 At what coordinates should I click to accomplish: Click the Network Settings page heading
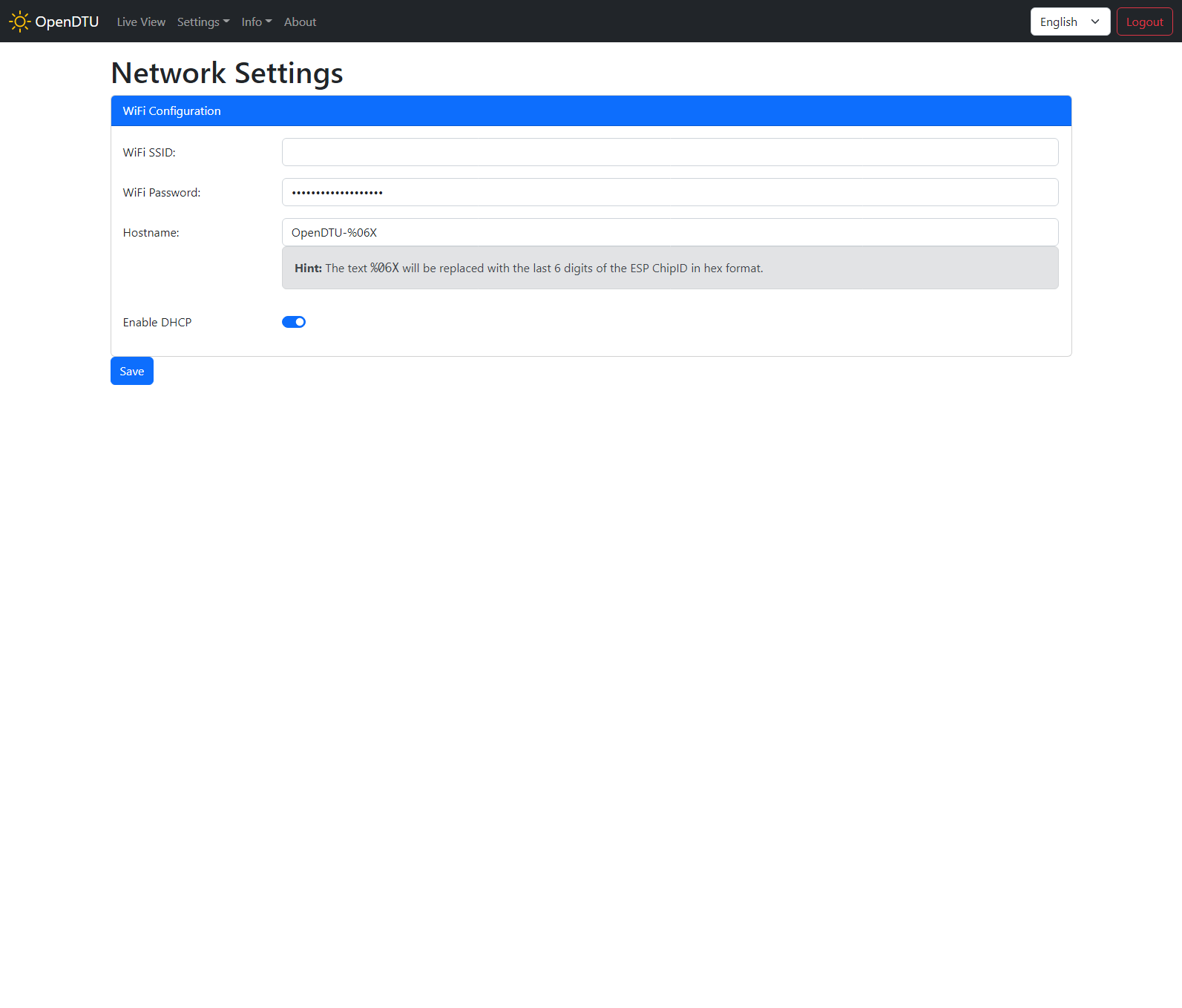tap(227, 73)
